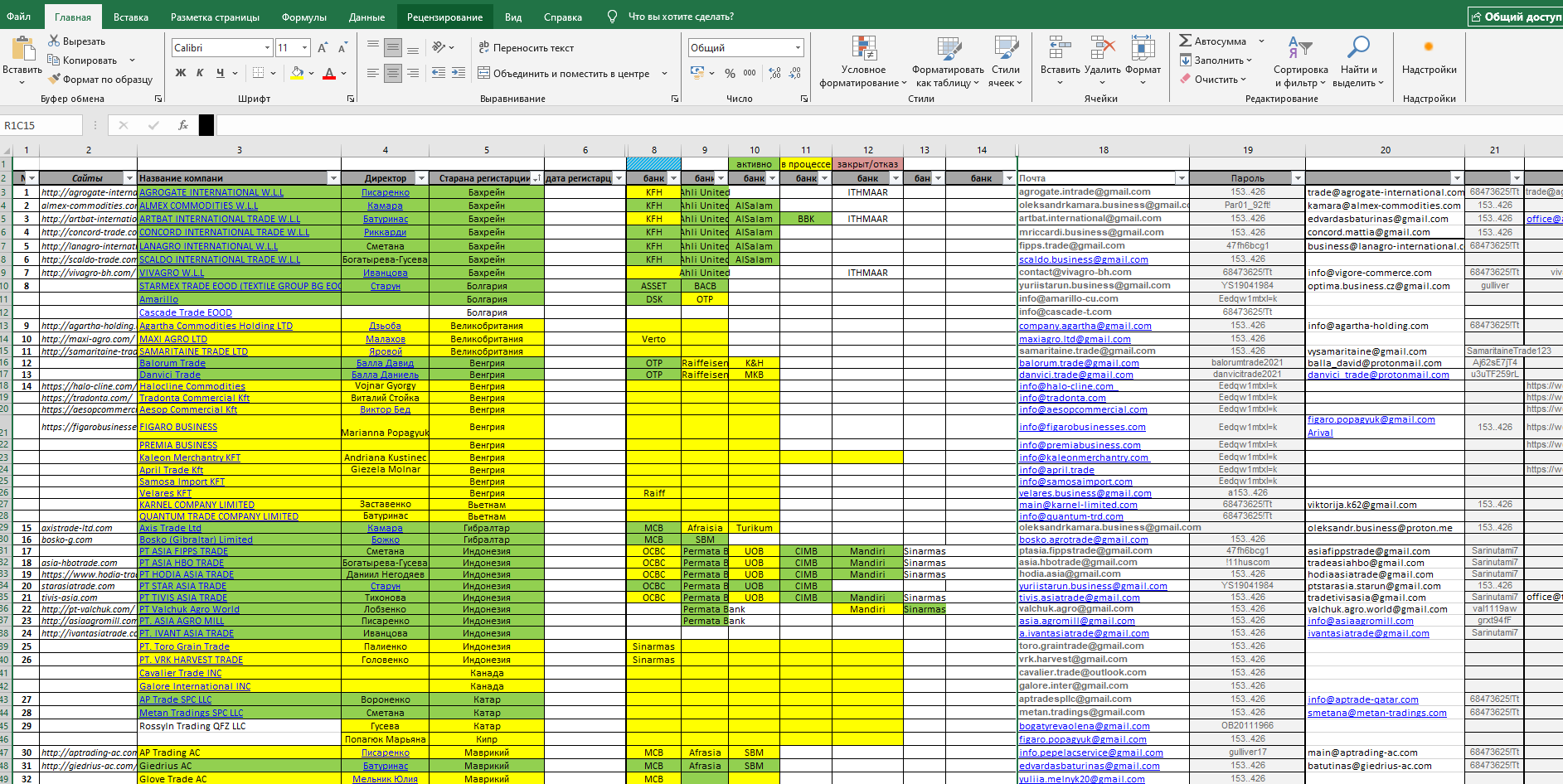Toggle bold formatting (Ж)
Image resolution: width=1563 pixels, height=784 pixels.
tap(181, 73)
